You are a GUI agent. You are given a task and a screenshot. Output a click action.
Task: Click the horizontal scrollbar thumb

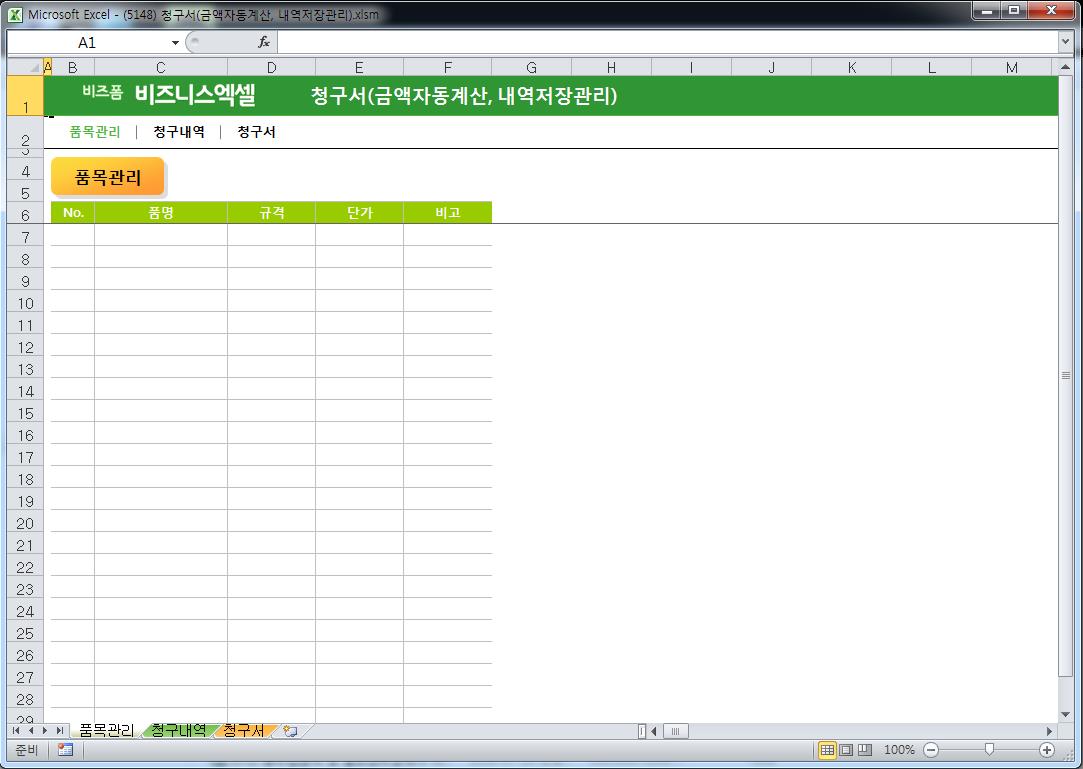pos(675,731)
